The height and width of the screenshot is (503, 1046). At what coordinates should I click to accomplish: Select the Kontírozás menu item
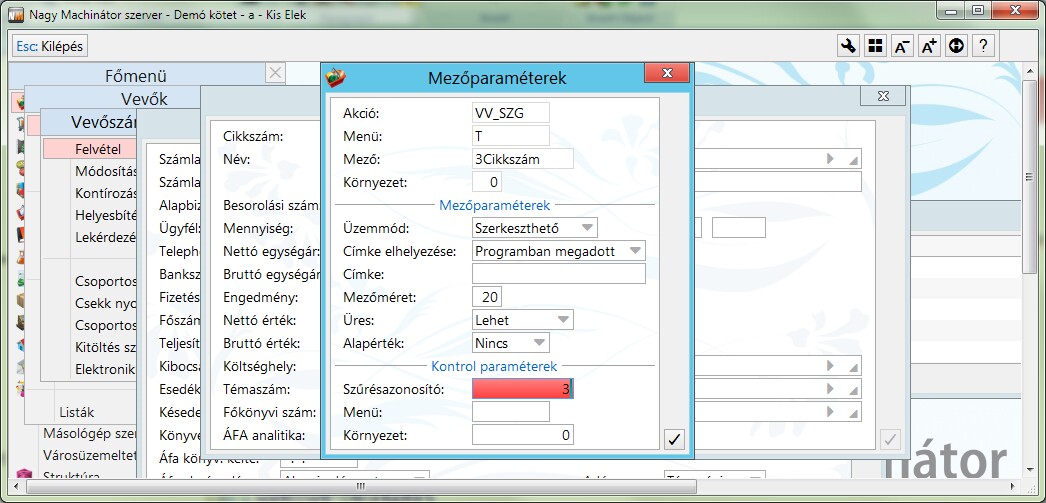(105, 193)
